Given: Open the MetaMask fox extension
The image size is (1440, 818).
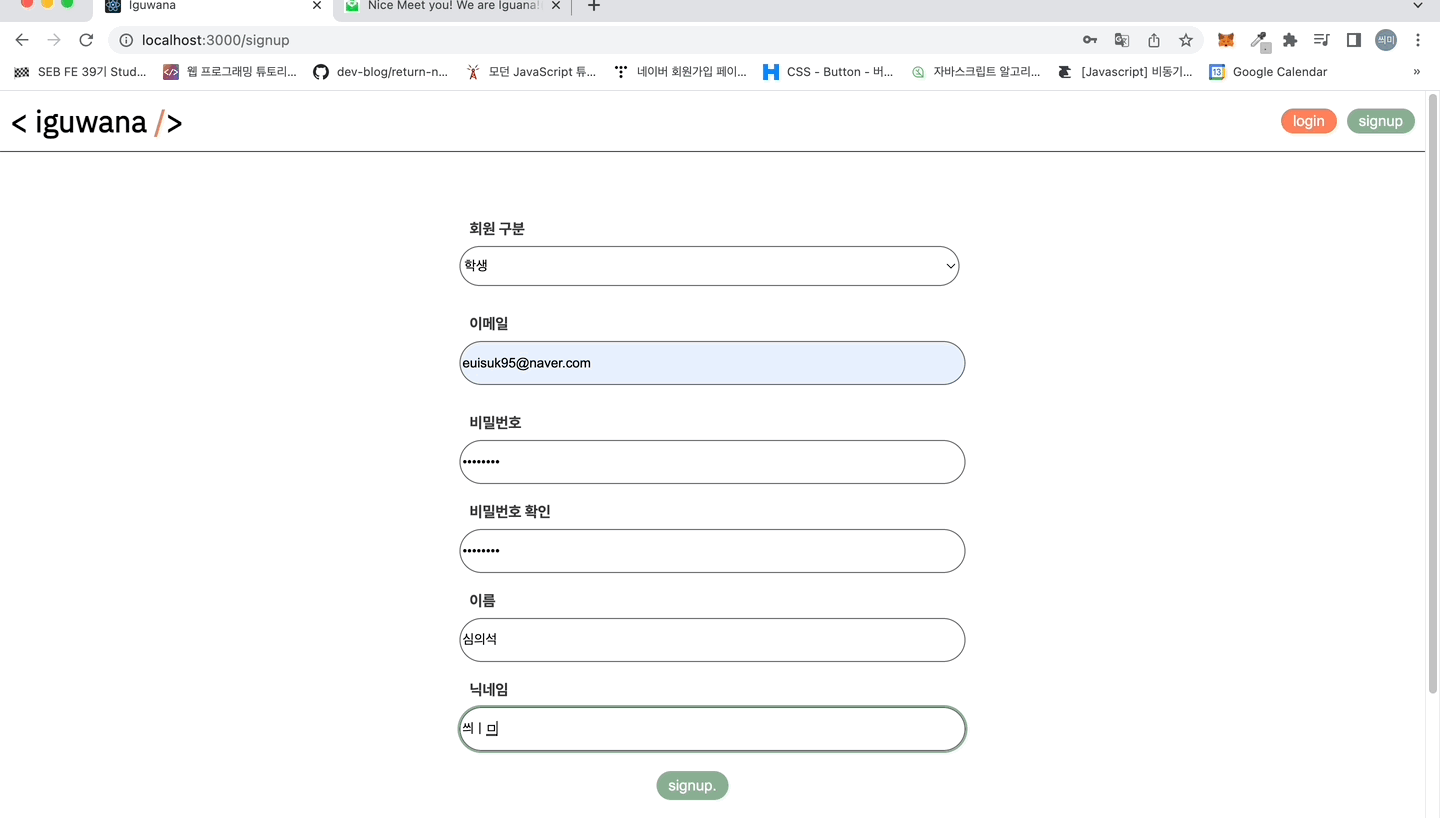Looking at the screenshot, I should pyautogui.click(x=1226, y=40).
